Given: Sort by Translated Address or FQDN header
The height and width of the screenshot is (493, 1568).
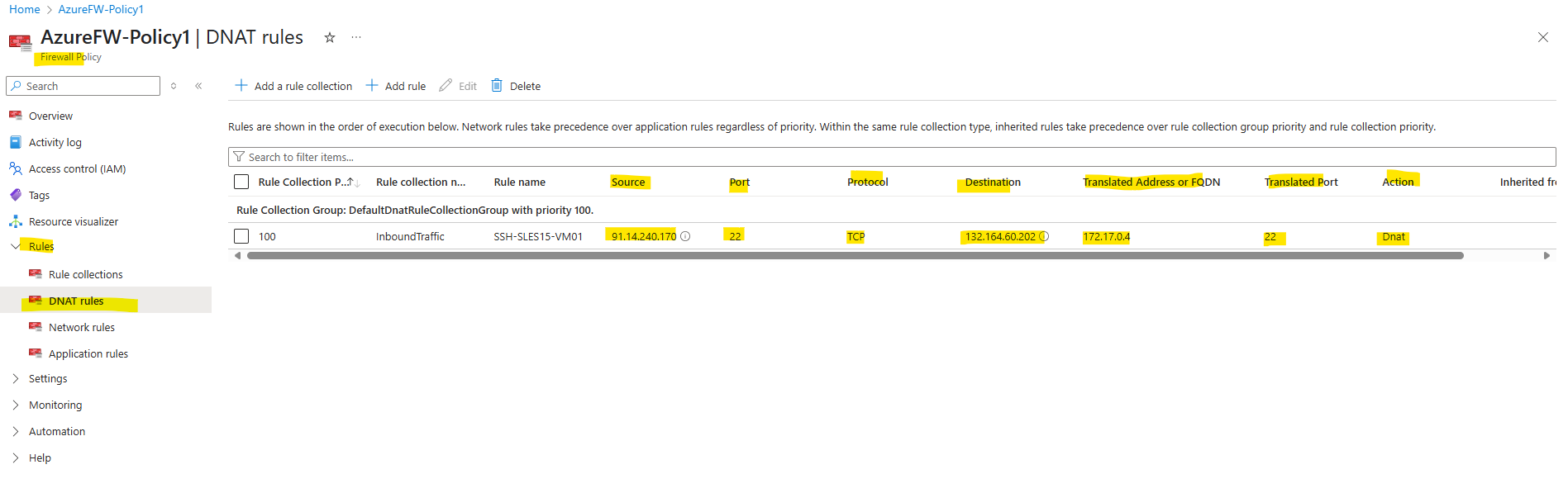Looking at the screenshot, I should 1151,182.
